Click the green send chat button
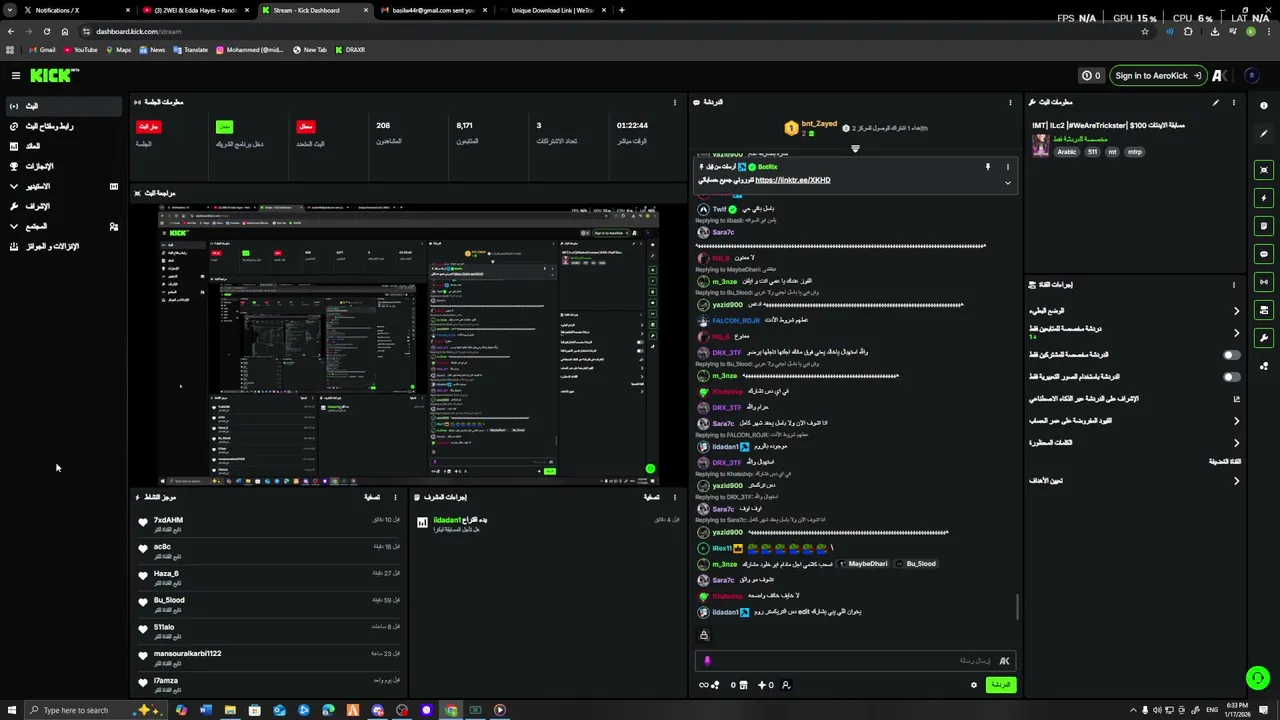 1000,685
